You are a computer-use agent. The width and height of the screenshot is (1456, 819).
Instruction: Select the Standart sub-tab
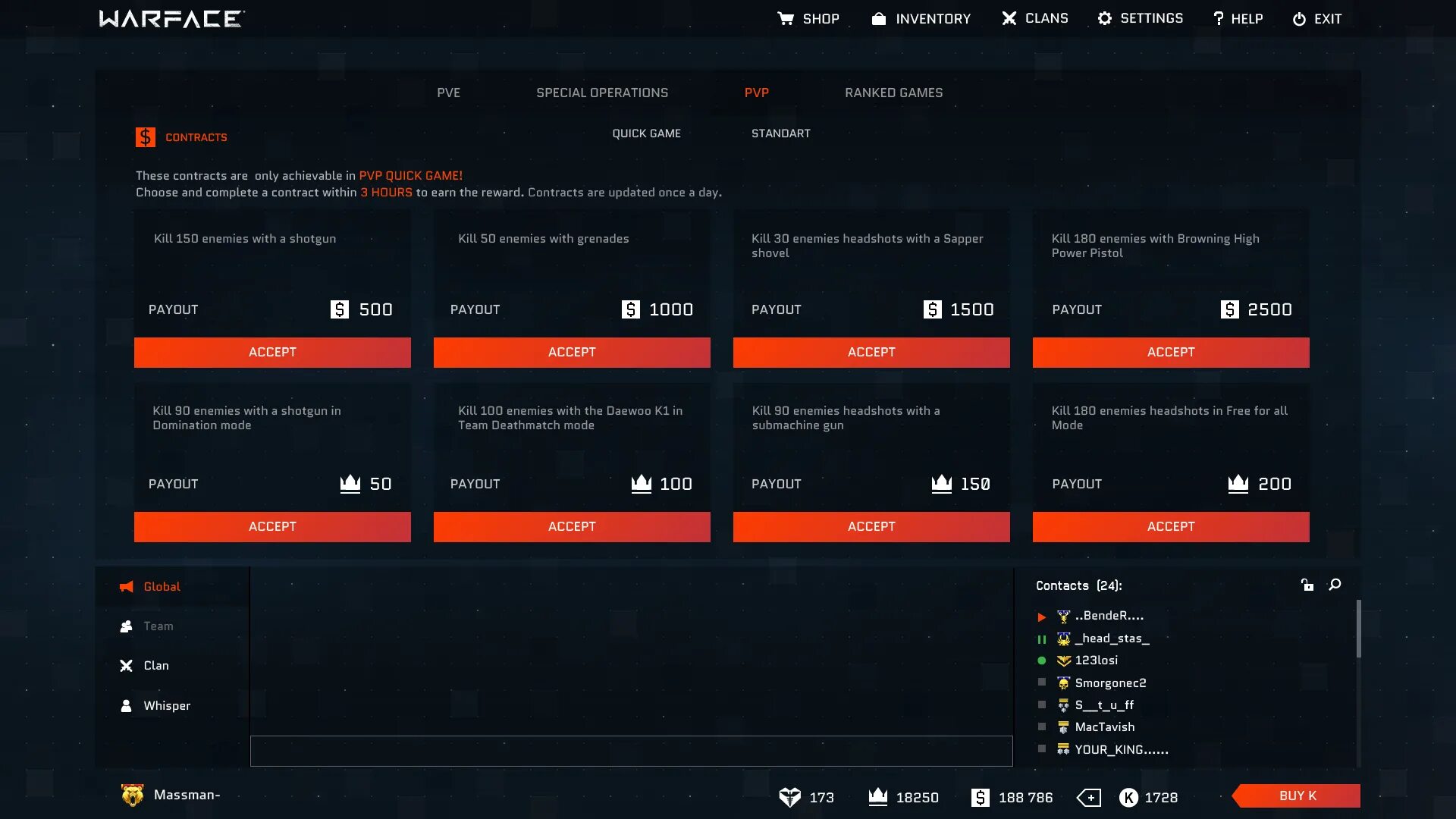point(780,133)
